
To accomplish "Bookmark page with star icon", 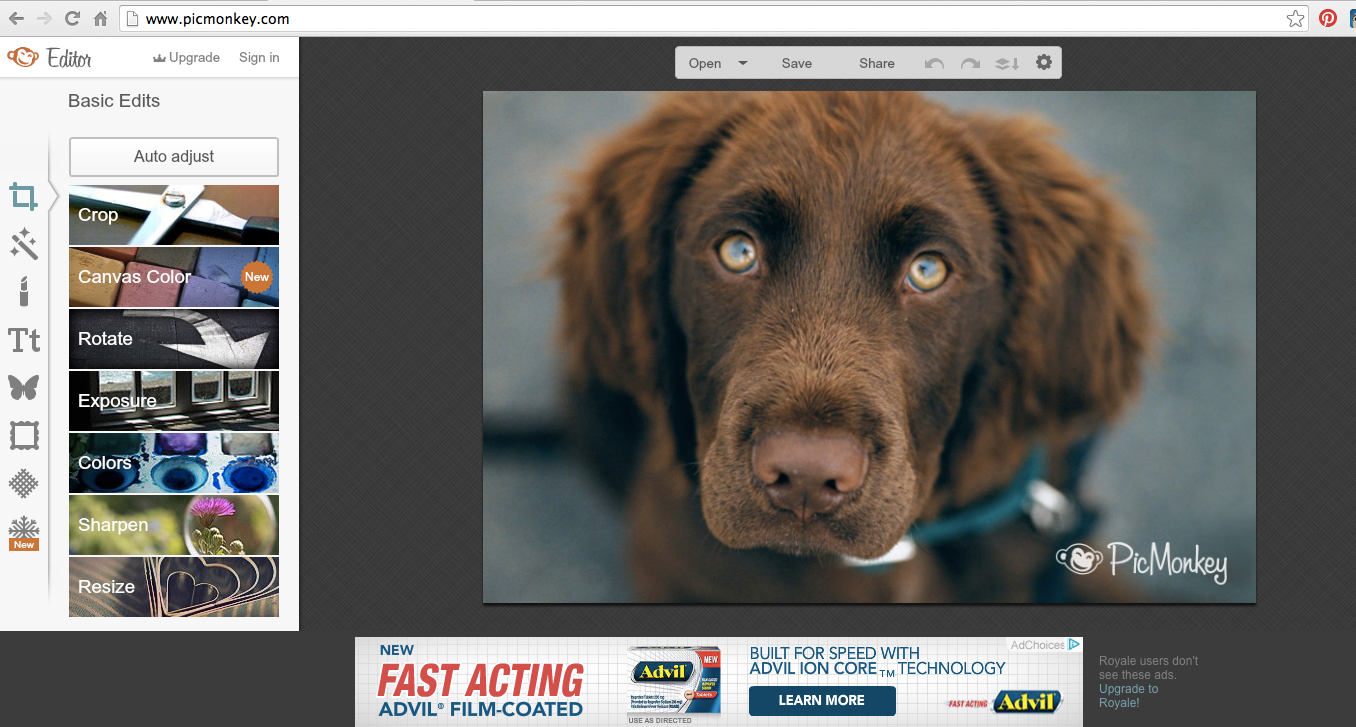I will pyautogui.click(x=1295, y=18).
